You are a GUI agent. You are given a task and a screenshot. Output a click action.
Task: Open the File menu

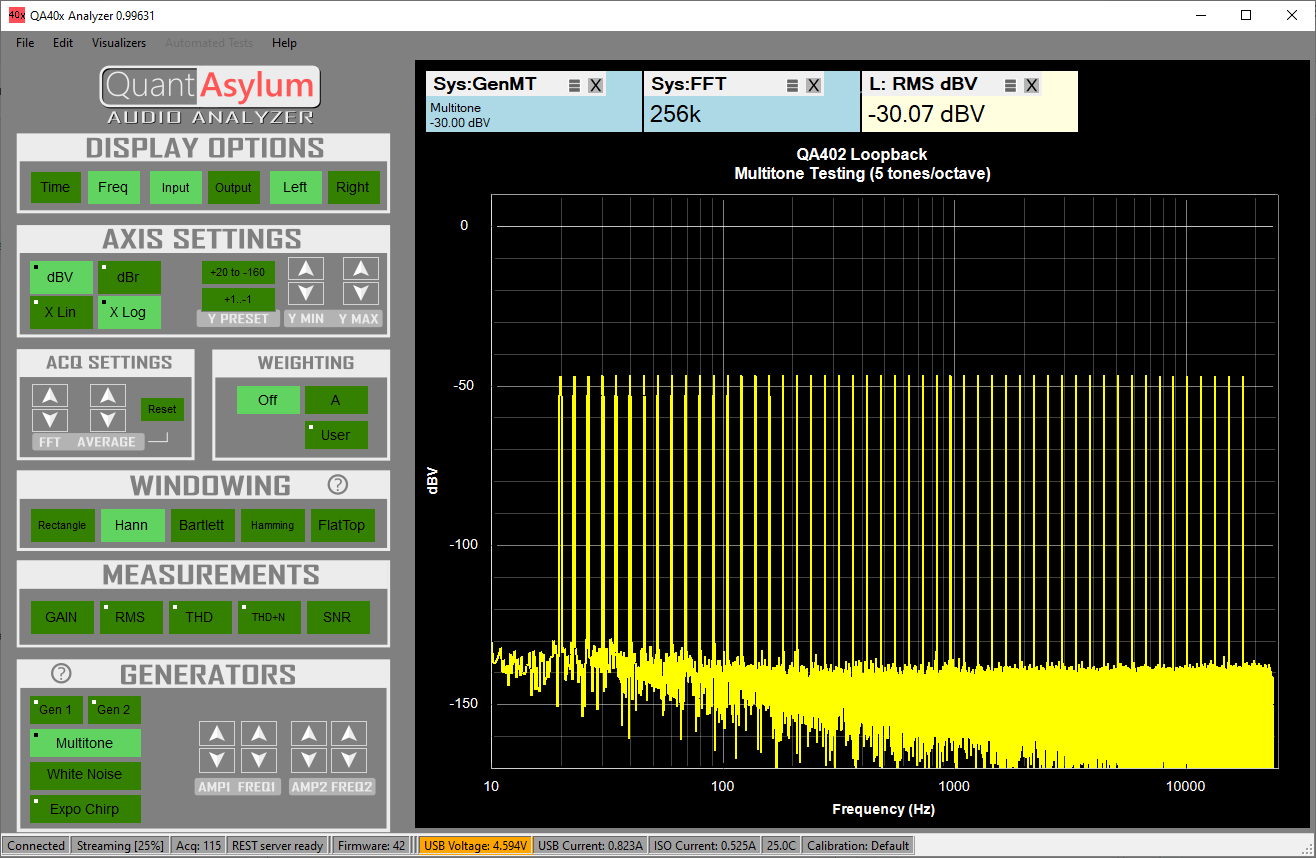tap(25, 43)
